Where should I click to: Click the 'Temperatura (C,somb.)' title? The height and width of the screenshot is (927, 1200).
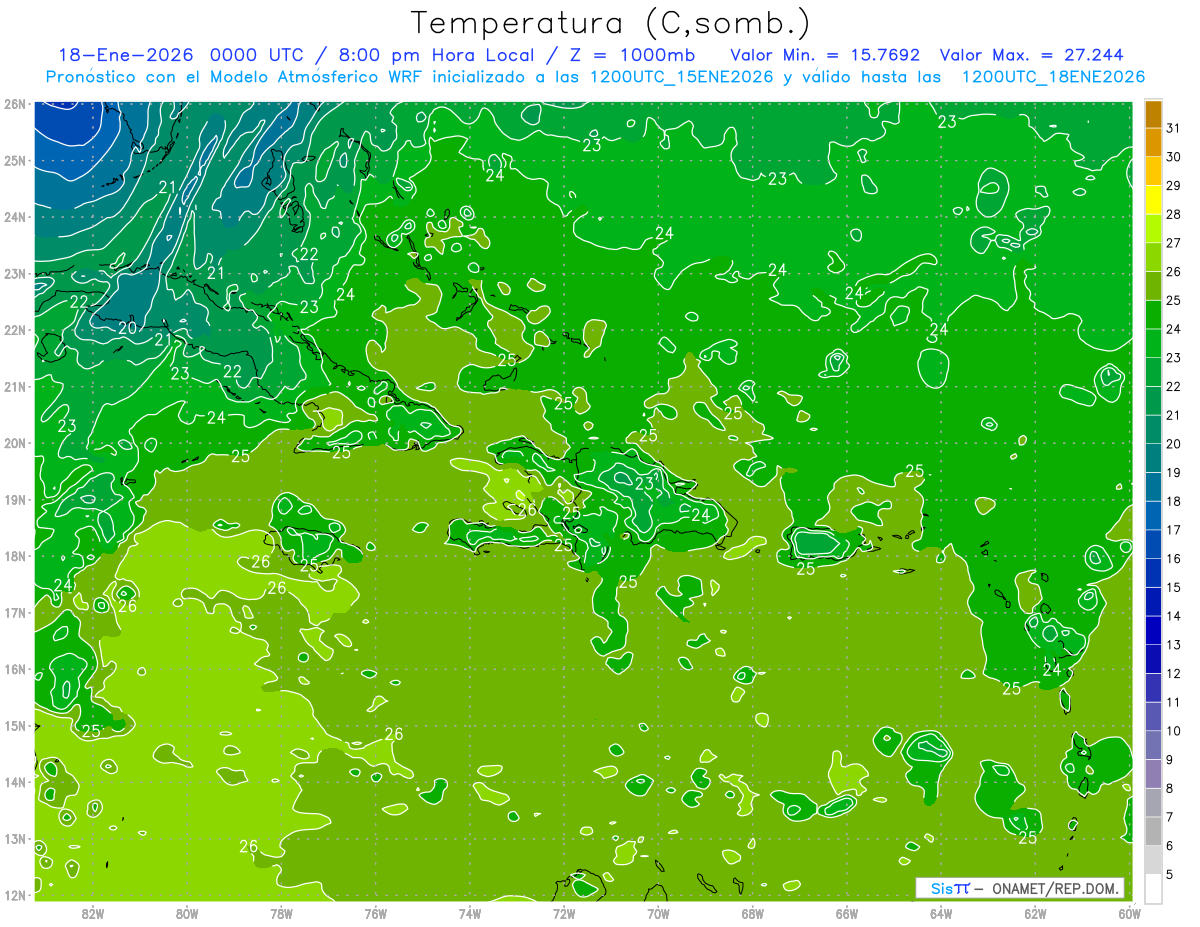click(611, 23)
